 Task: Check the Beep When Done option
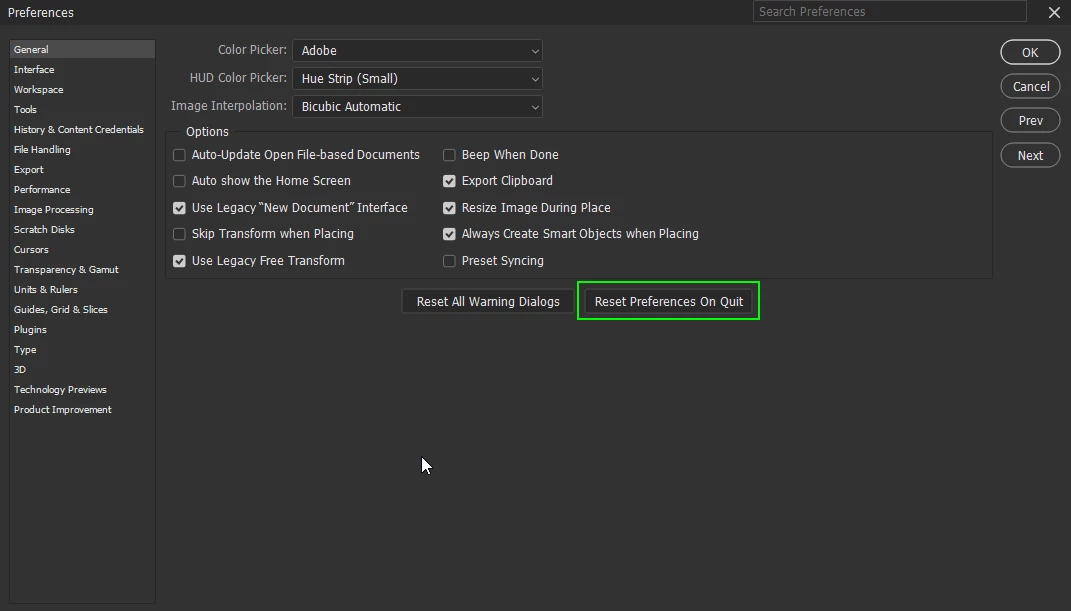point(449,155)
